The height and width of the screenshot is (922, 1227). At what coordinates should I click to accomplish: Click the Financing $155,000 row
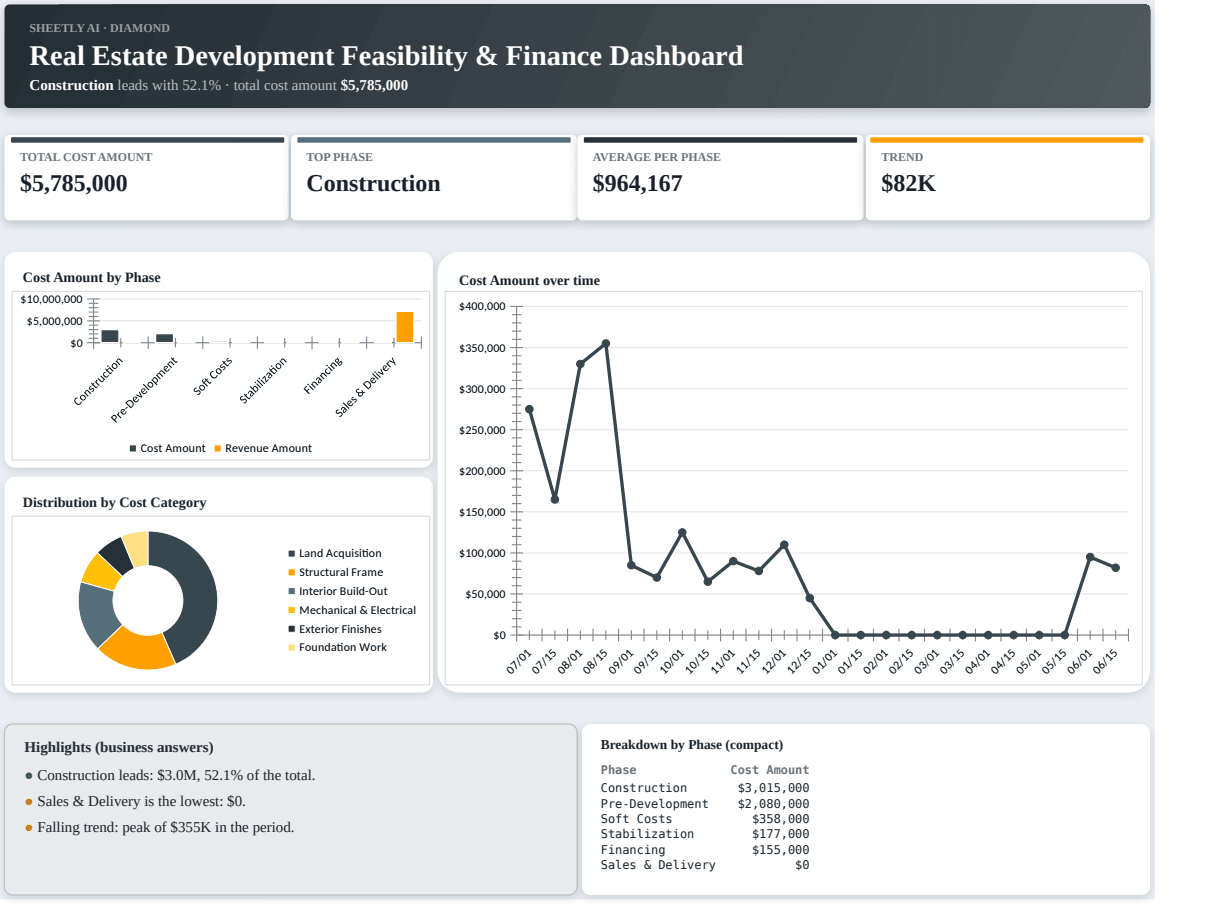coord(705,850)
